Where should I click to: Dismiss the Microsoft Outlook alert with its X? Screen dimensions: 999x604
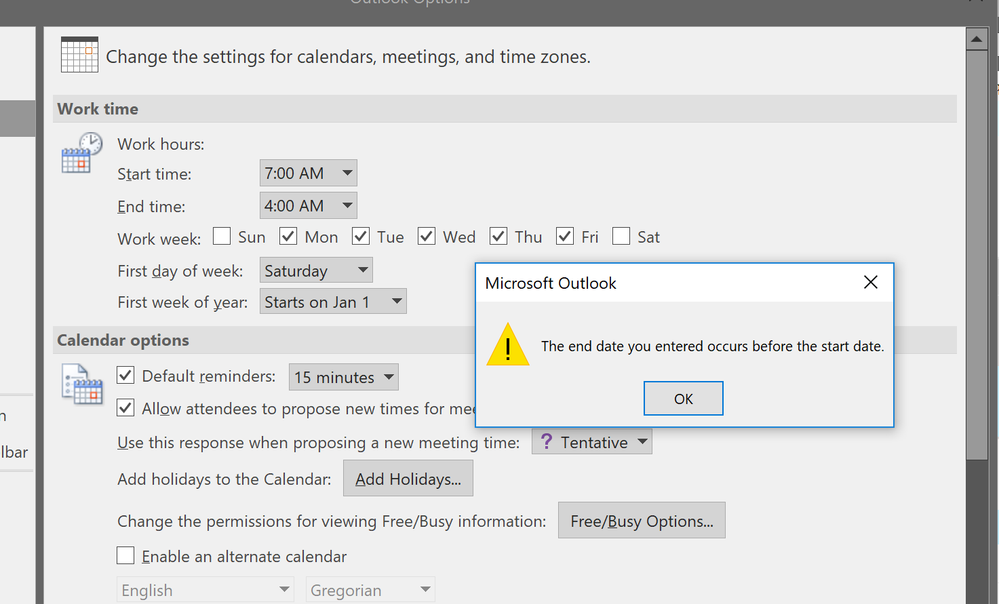pos(870,282)
